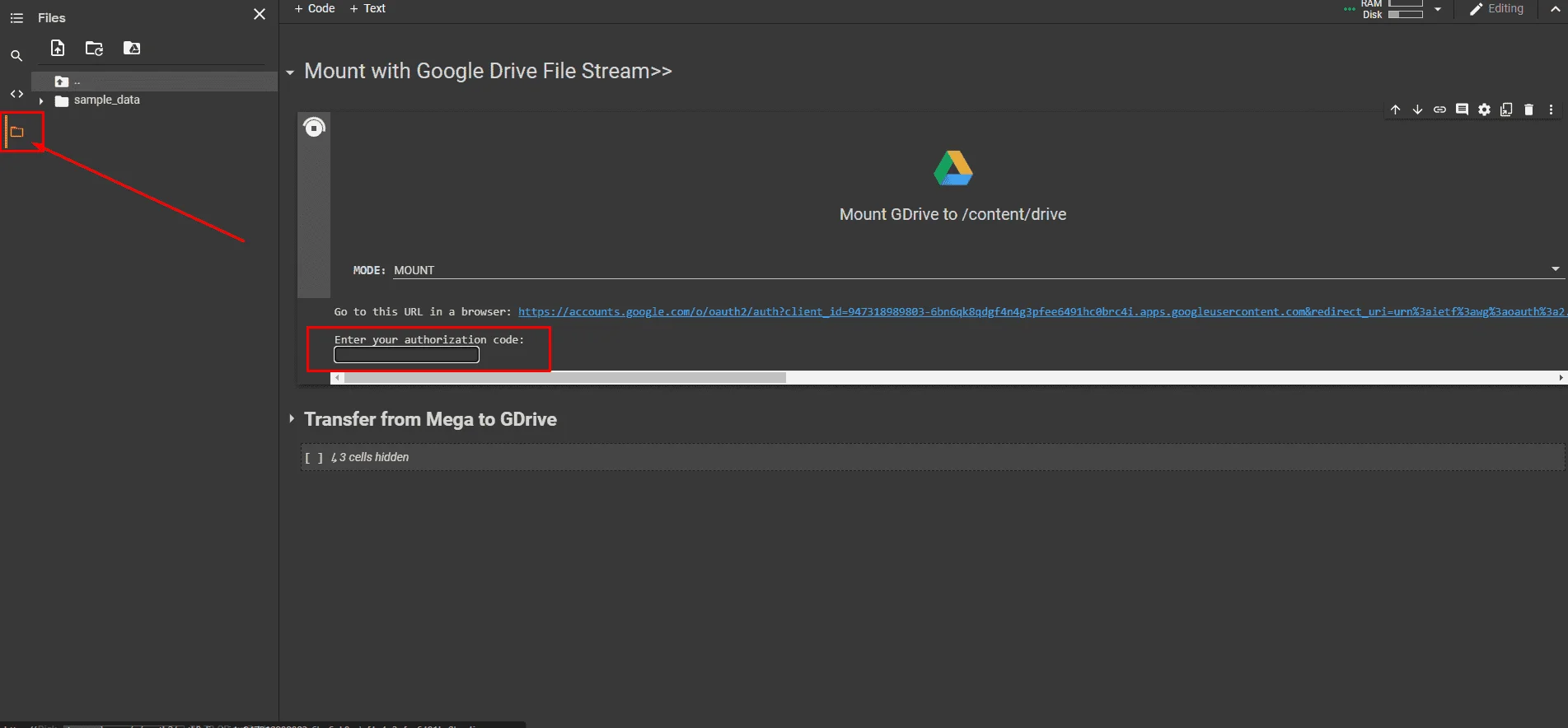
Task: Click the horizontal scrollbar thumb of cell output
Action: [565, 378]
